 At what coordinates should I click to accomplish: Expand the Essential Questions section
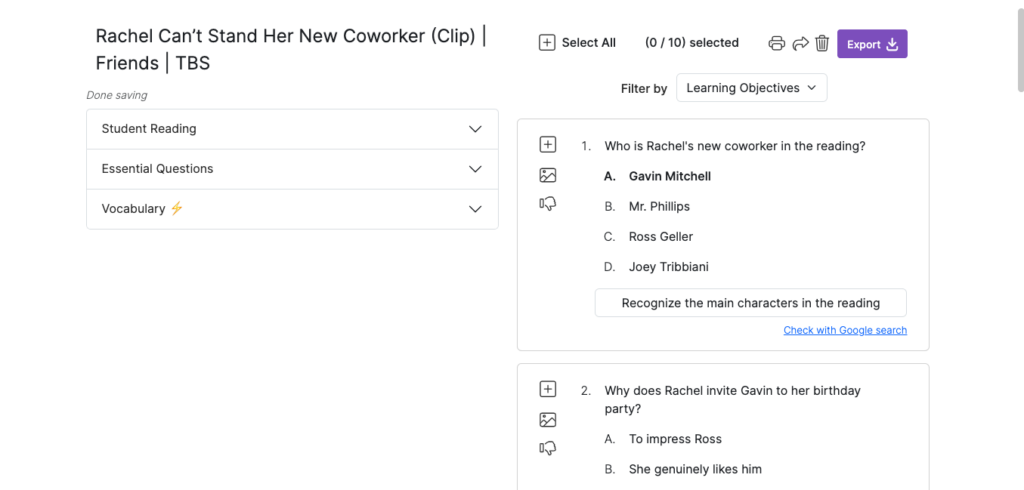[292, 169]
